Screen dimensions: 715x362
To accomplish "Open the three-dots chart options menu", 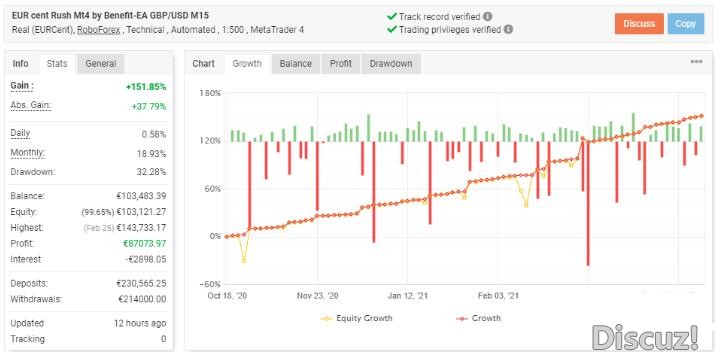I will pos(696,62).
